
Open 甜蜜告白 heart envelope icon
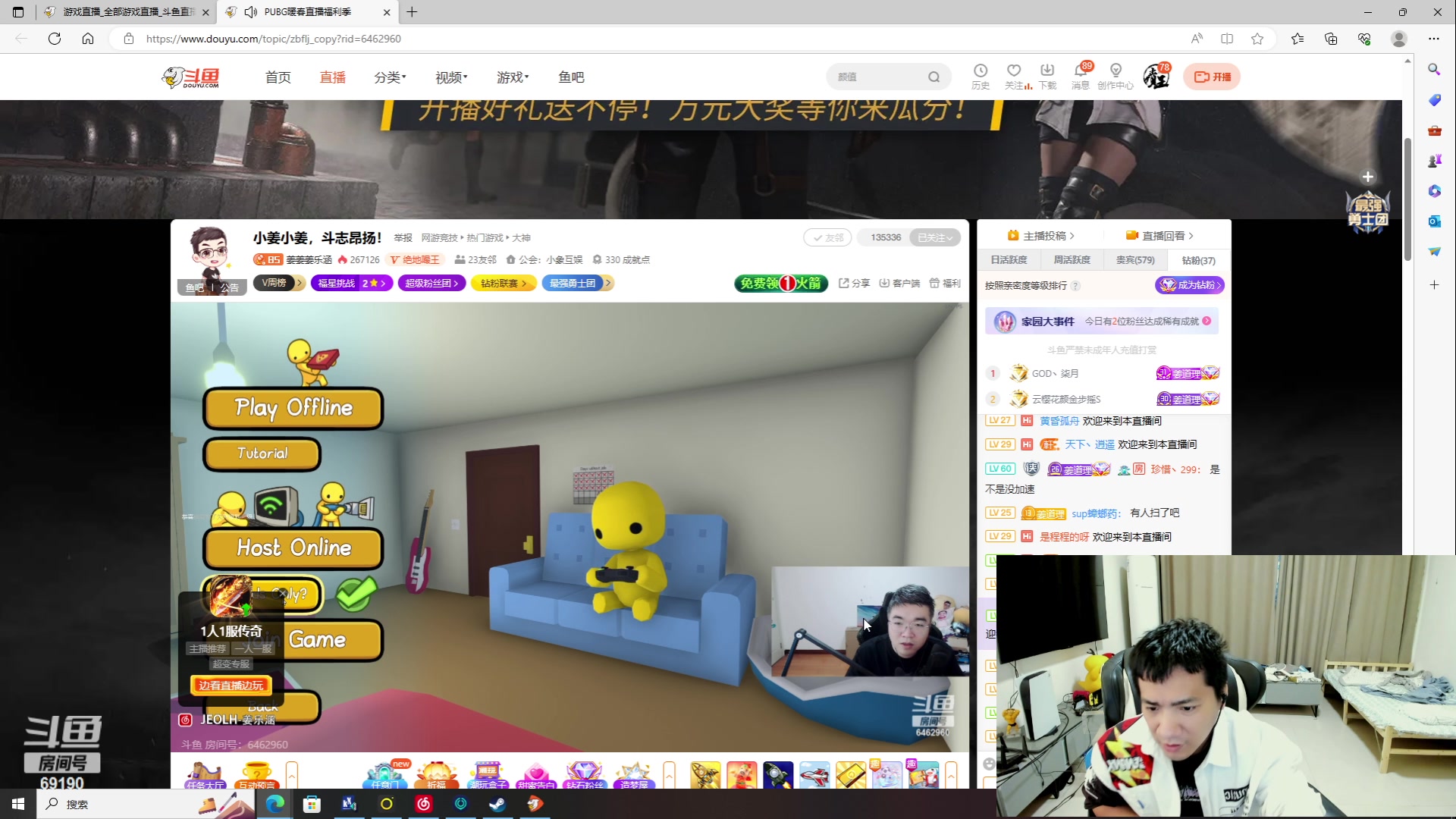click(536, 776)
